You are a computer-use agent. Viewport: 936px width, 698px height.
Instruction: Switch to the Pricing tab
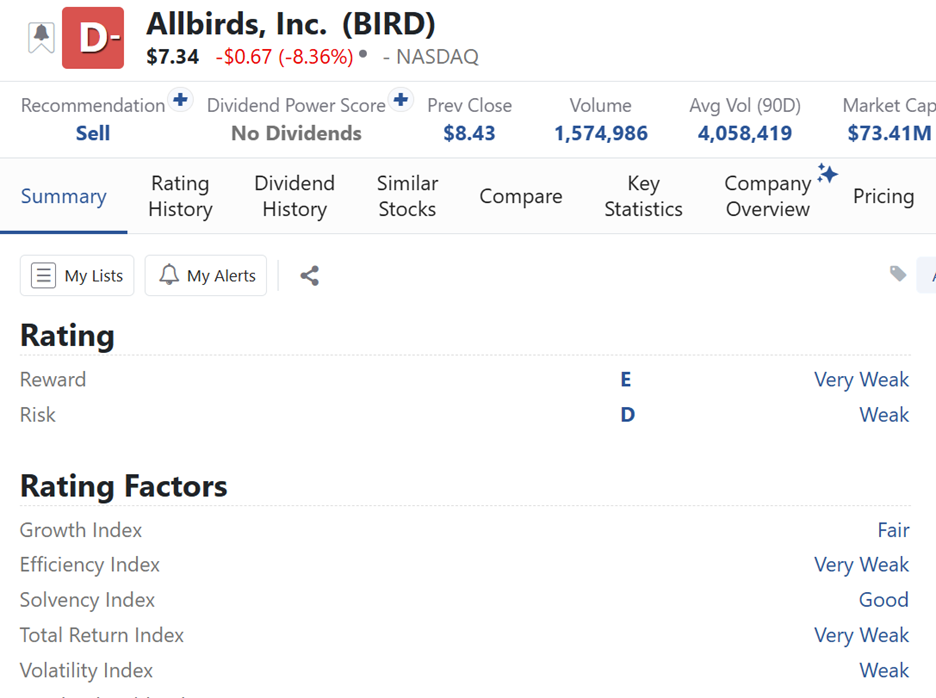[883, 196]
